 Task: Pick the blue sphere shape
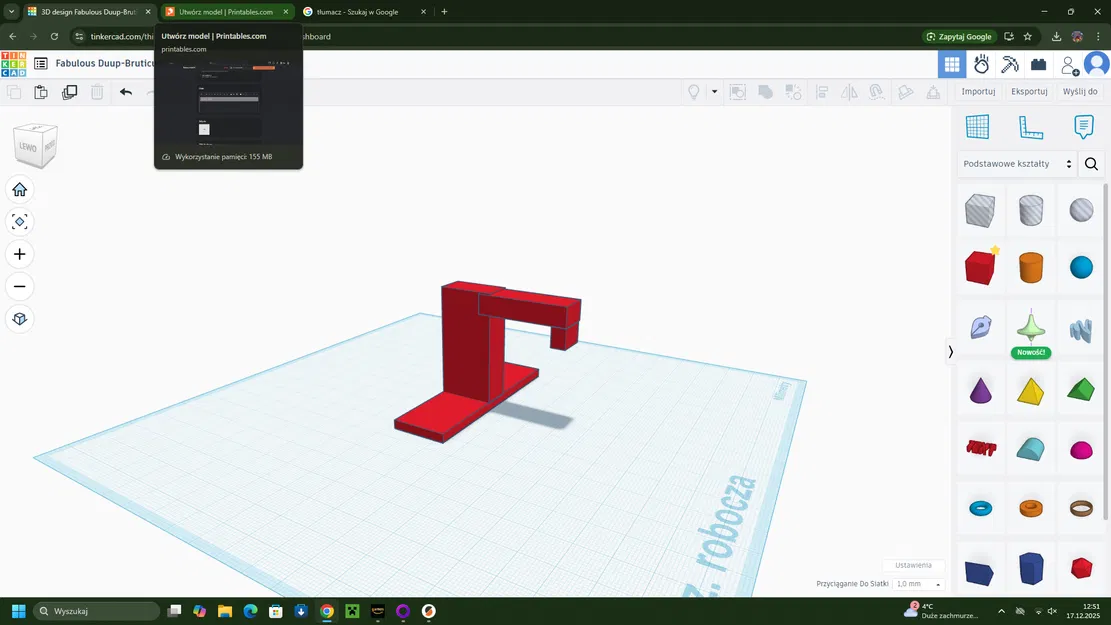[1081, 268]
